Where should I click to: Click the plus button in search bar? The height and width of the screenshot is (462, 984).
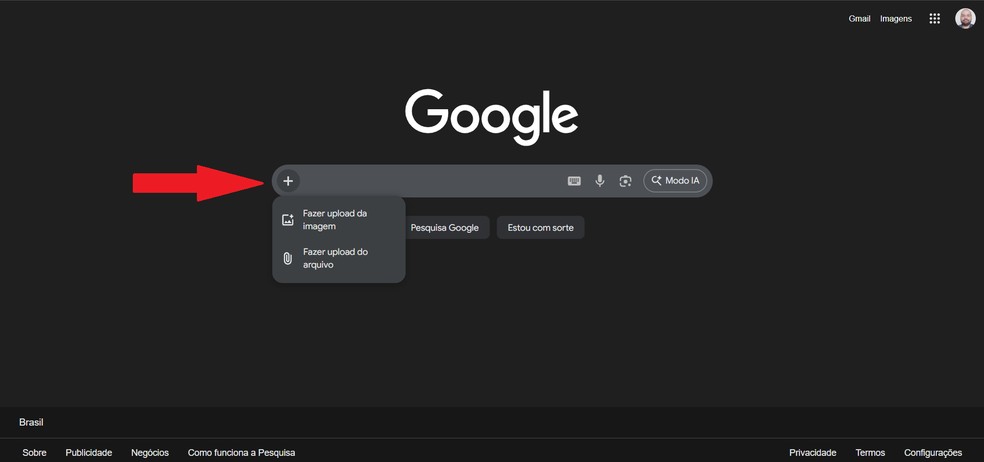288,181
